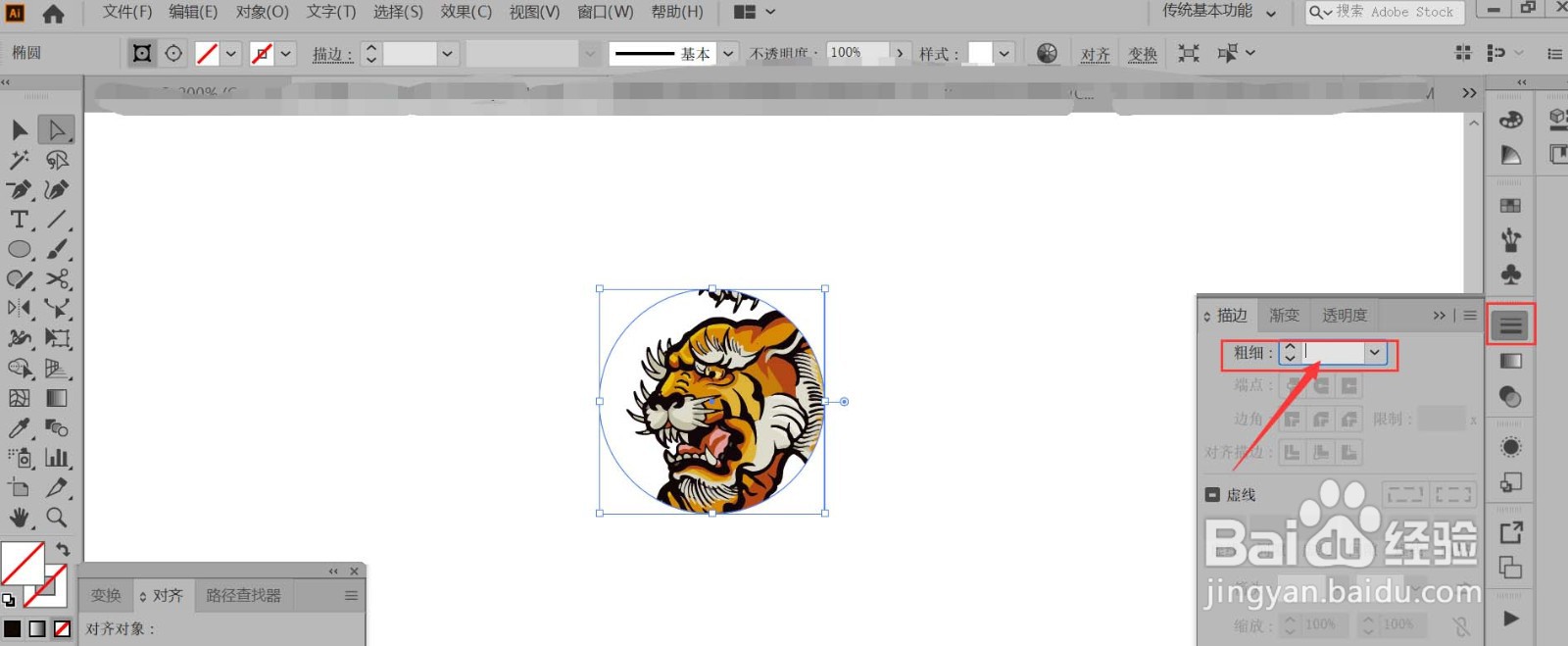
Task: Open the control bar stroke weight dropdown
Action: 447,54
